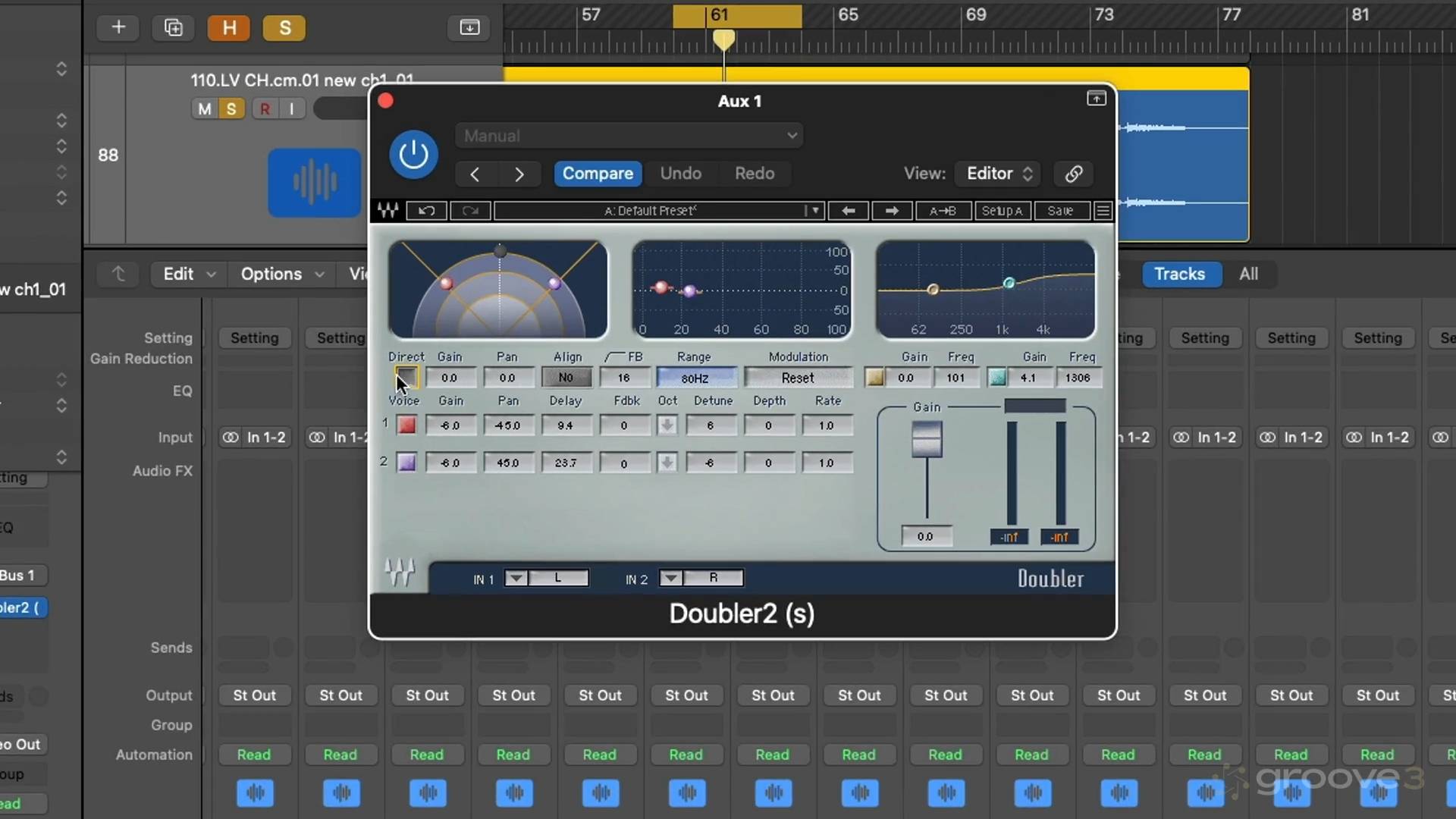Click the output Gain fader handle
1456x819 pixels.
tap(926, 440)
